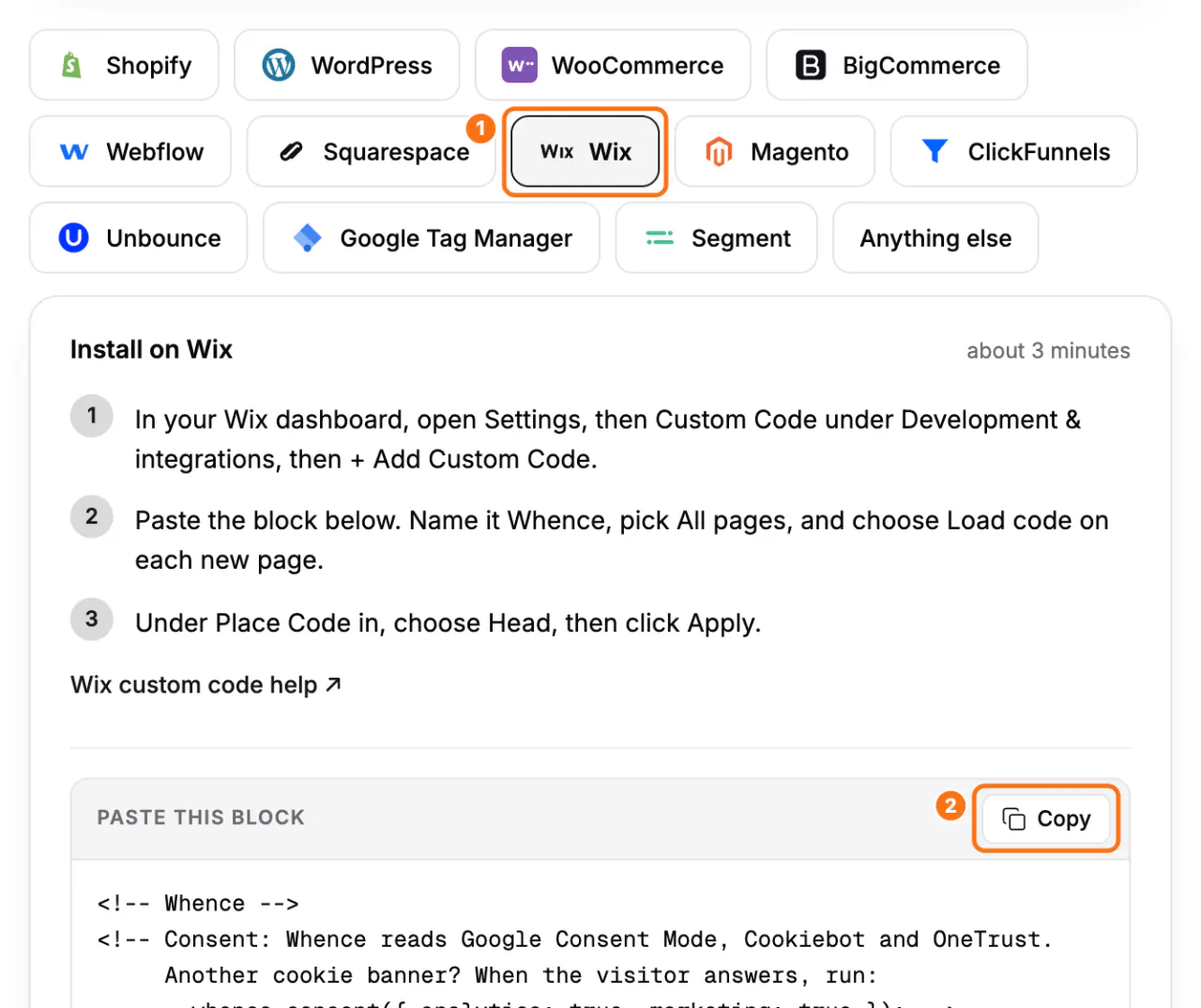Click the 'about 3 minutes' text
Screen dimensions: 1201x1008
(1048, 351)
